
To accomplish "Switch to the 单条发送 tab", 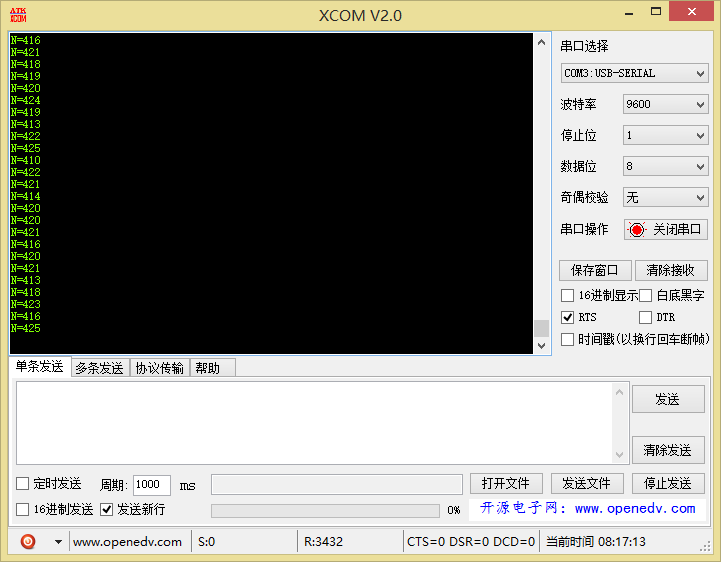I will [40, 367].
